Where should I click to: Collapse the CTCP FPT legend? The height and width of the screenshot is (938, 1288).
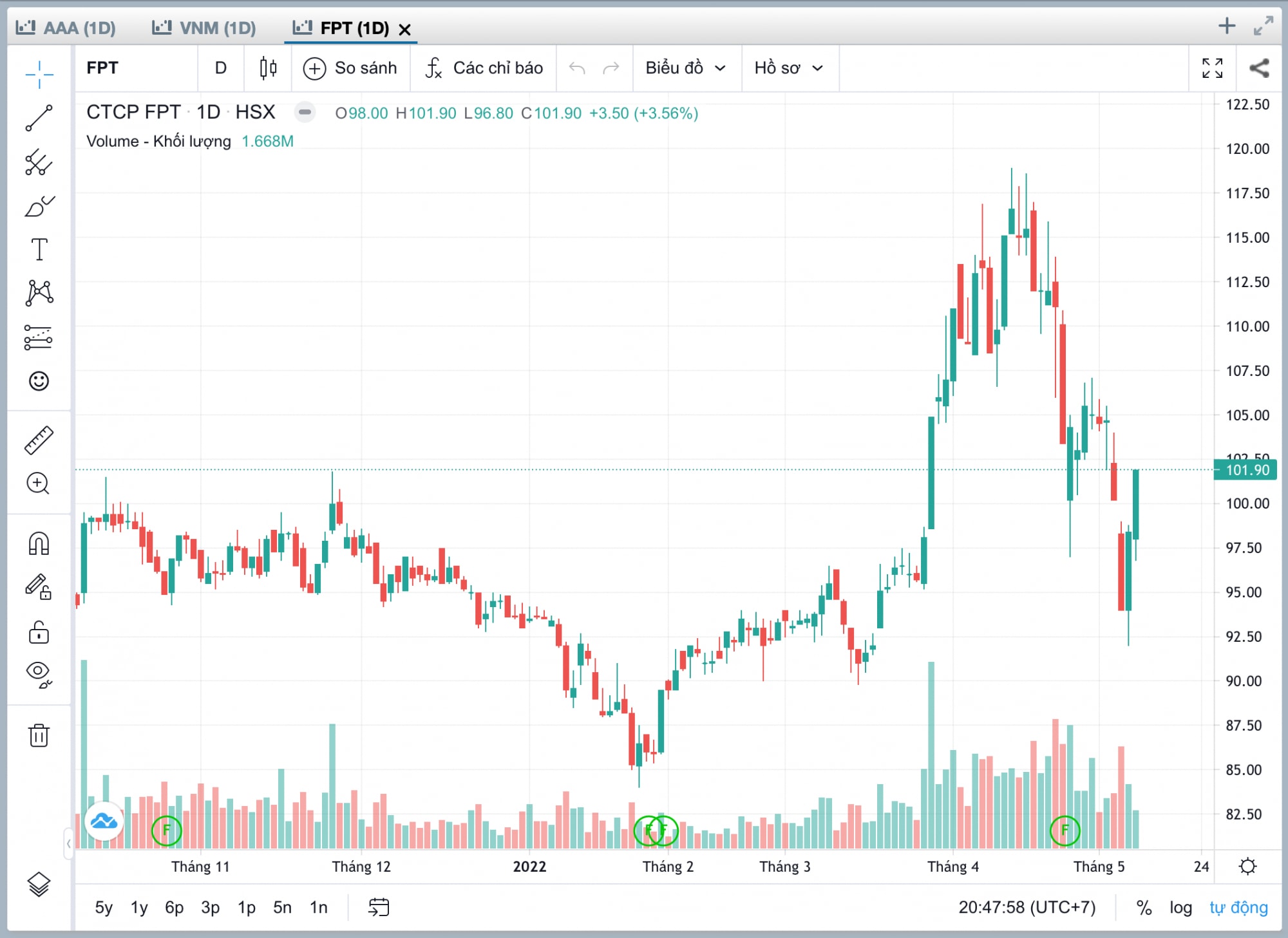[305, 112]
